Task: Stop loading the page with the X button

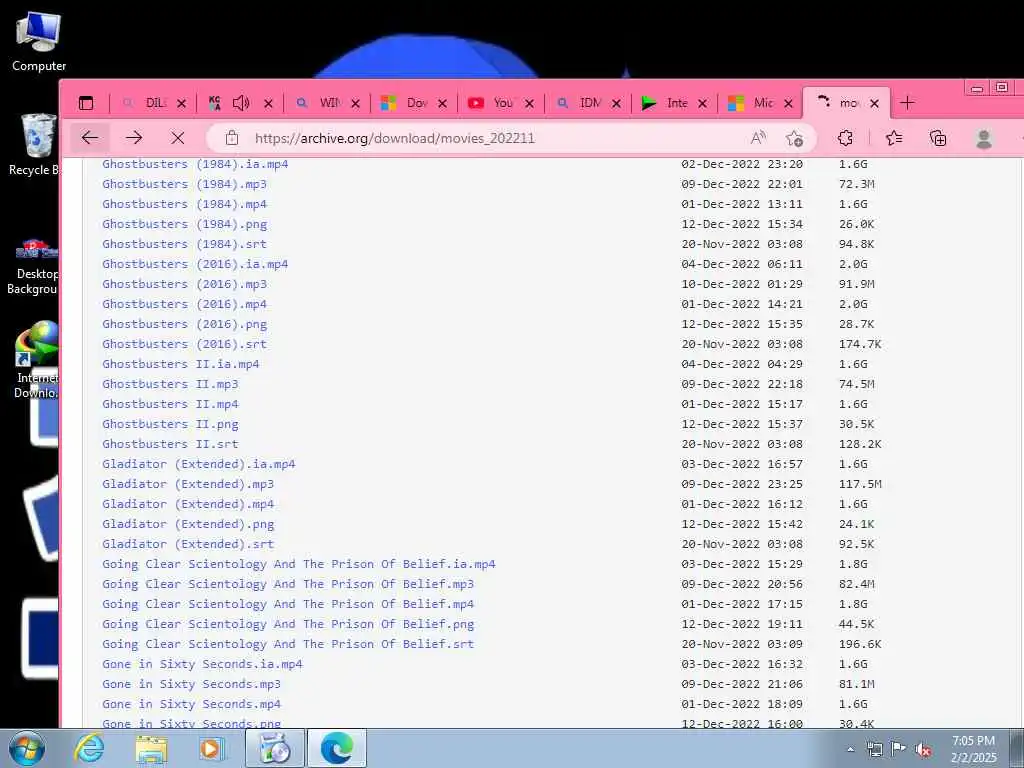Action: point(178,138)
